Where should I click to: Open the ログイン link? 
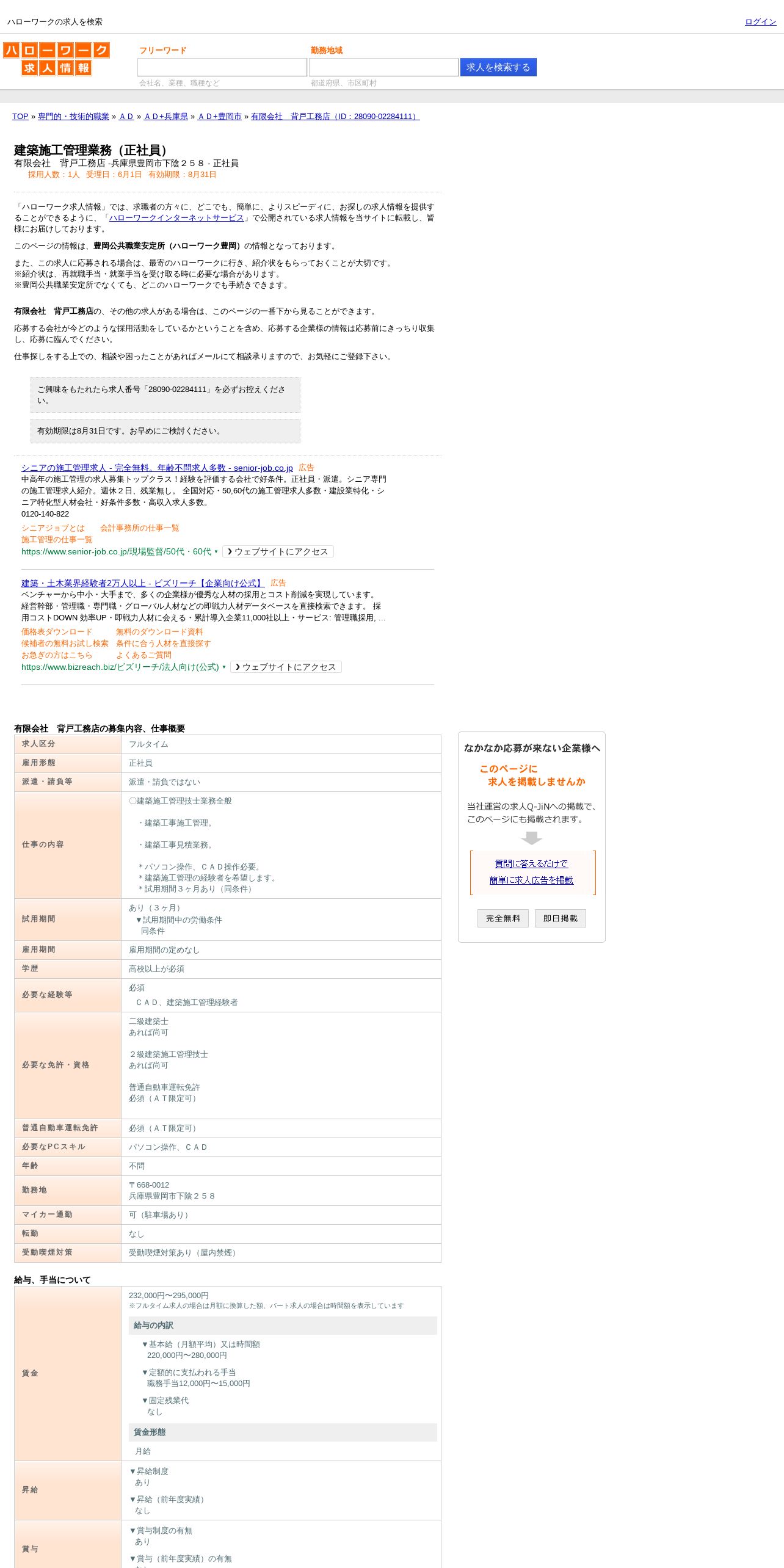point(760,22)
